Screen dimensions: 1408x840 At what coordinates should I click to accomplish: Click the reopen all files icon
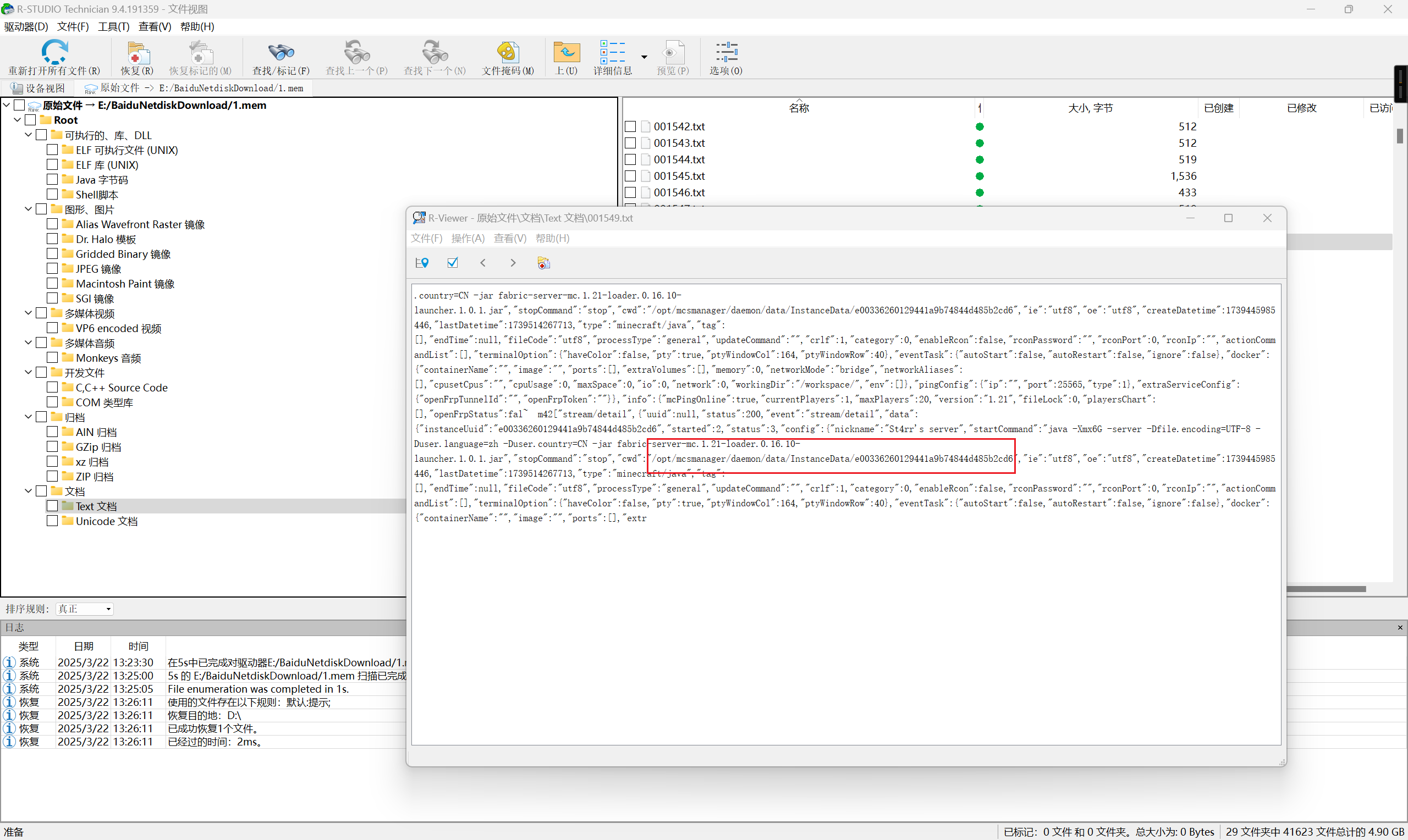tap(54, 52)
